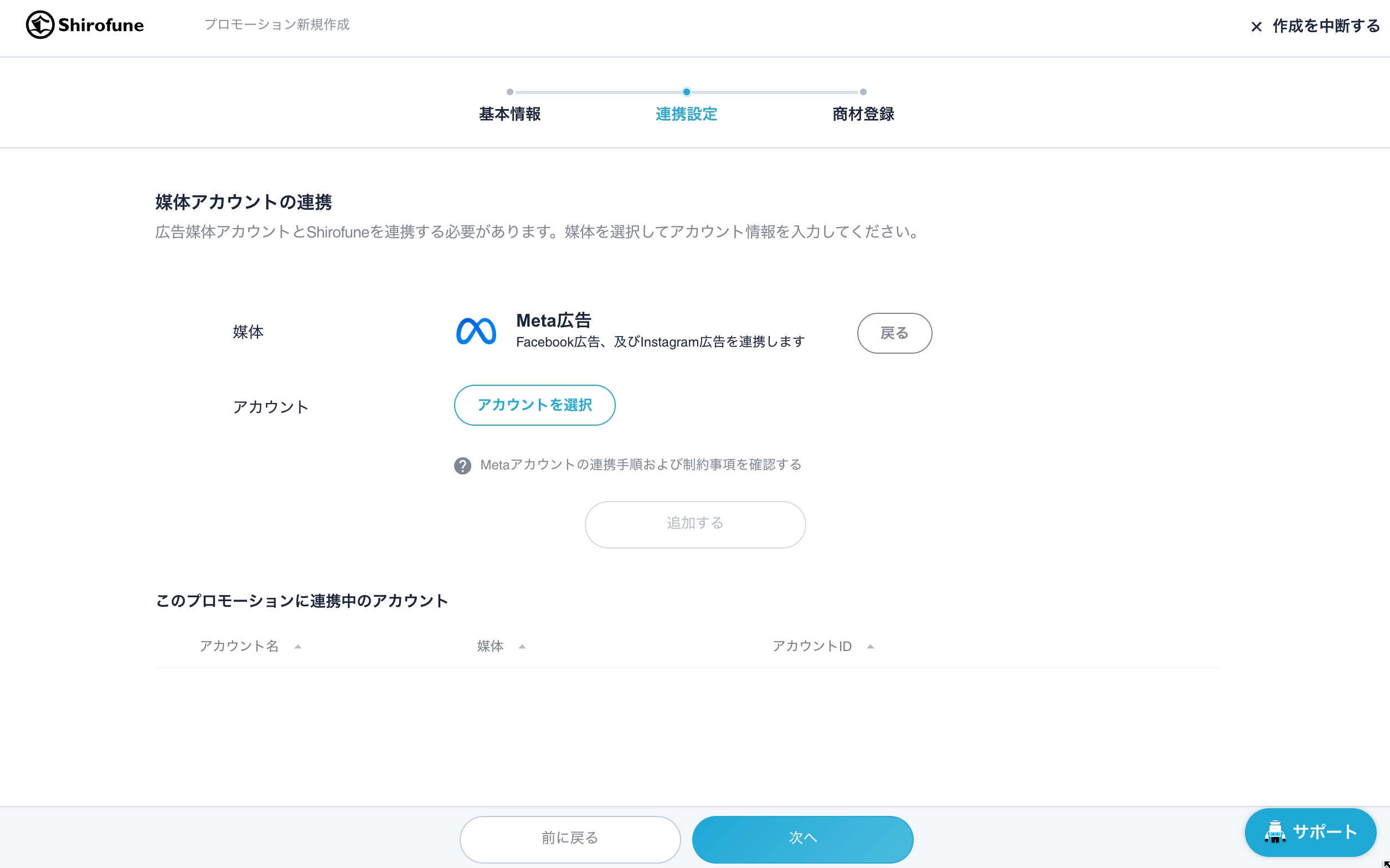The width and height of the screenshot is (1390, 868).
Task: Proceed with the 次へ button
Action: pos(802,839)
